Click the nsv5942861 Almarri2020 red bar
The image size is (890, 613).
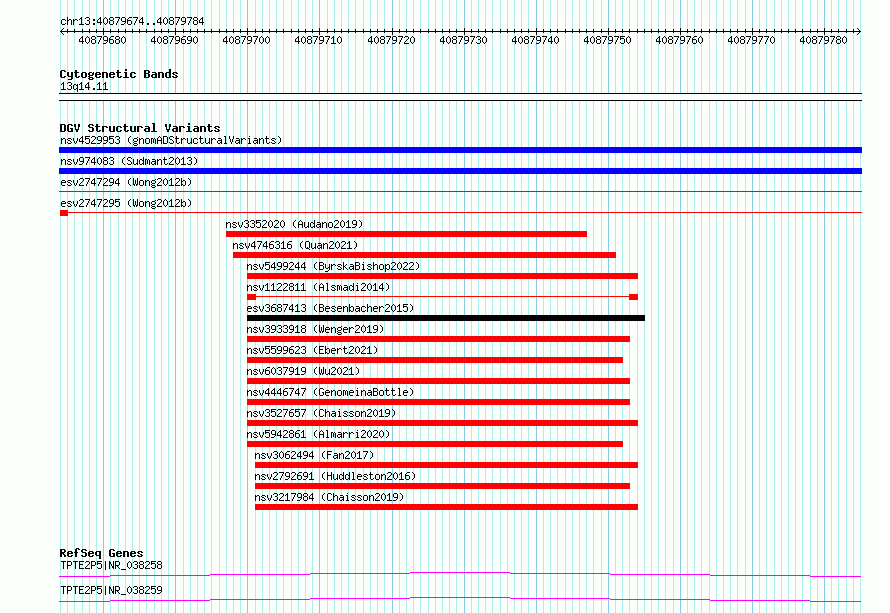tap(435, 444)
